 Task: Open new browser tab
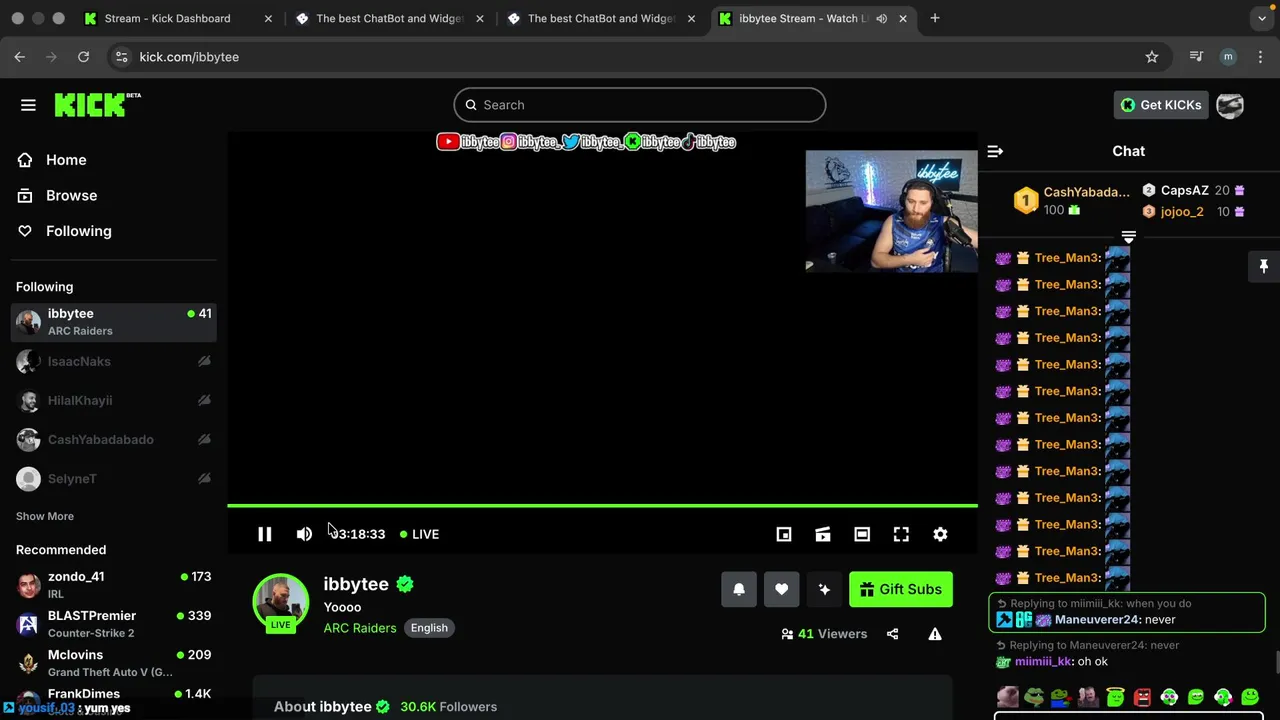(x=935, y=18)
